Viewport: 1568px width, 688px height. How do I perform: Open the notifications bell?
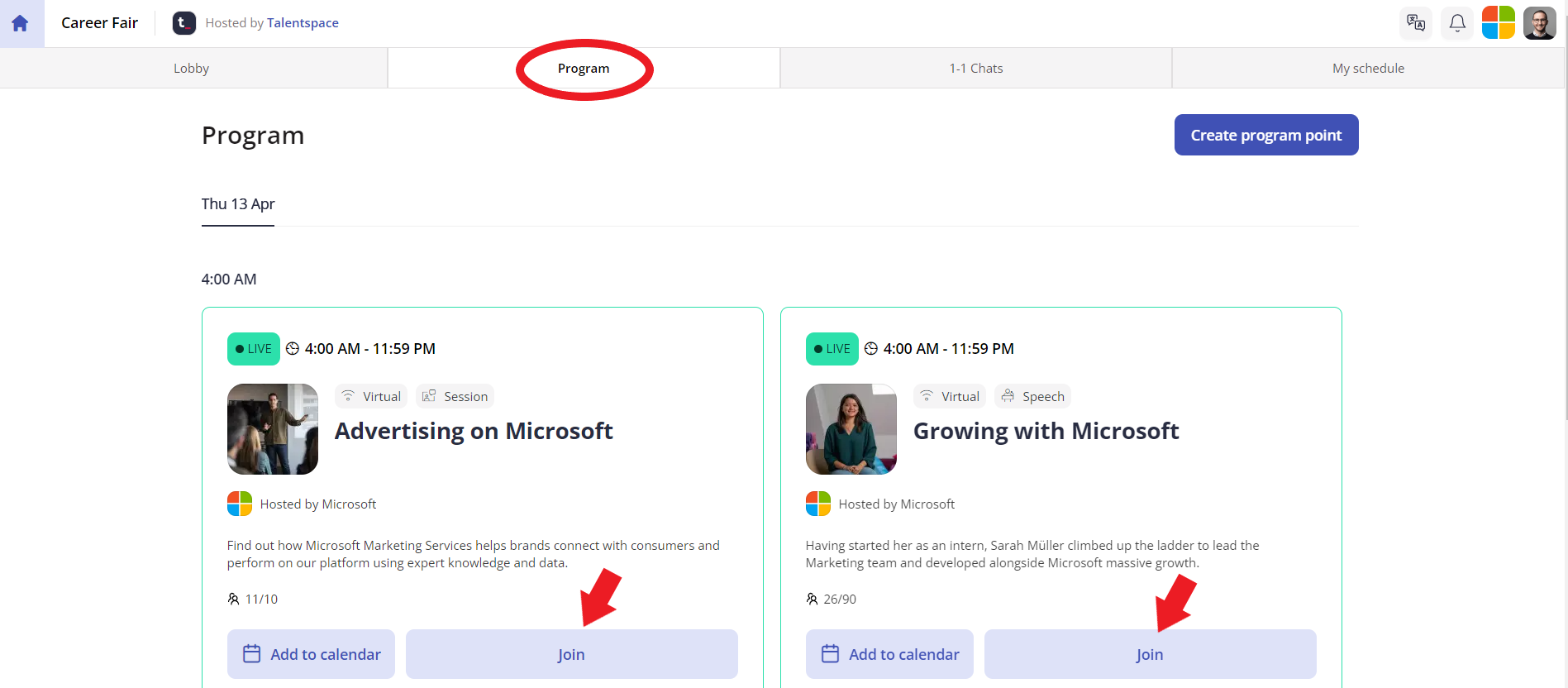coord(1457,23)
